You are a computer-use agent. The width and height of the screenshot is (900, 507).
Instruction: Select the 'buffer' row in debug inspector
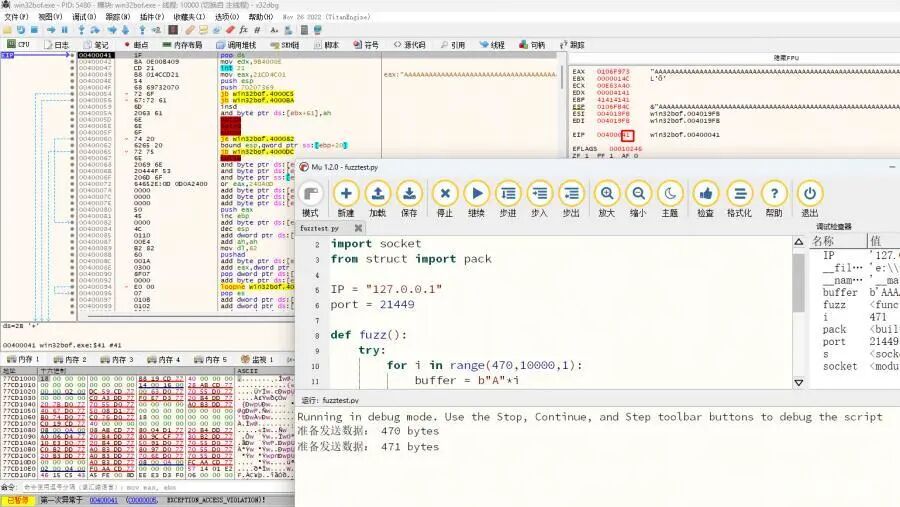coord(855,292)
